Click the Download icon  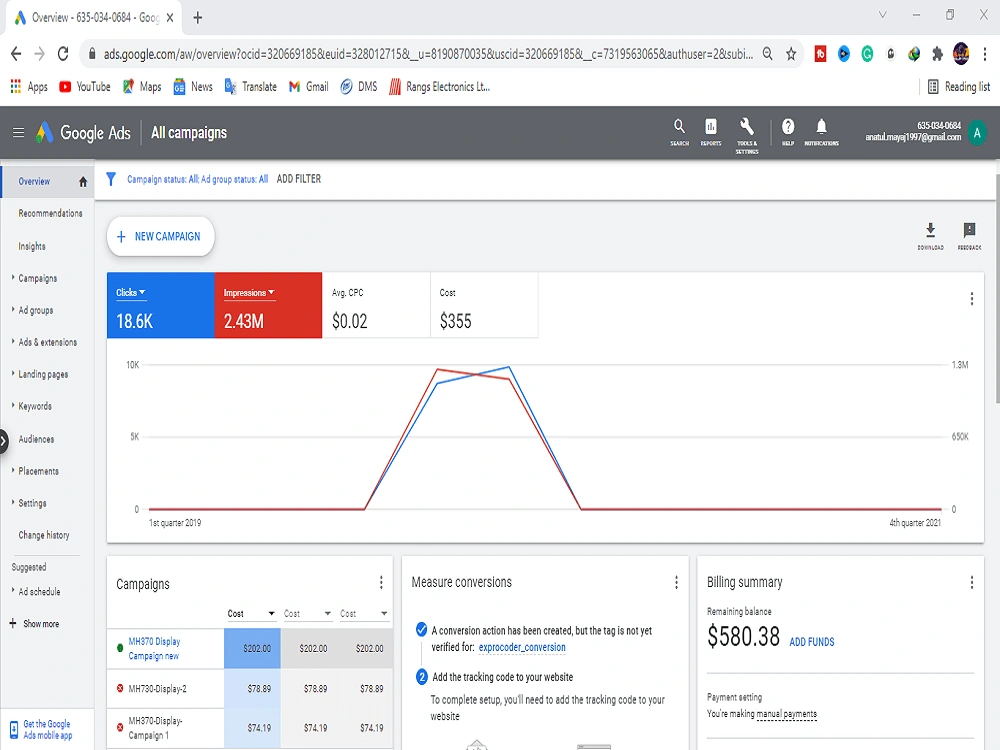point(930,236)
